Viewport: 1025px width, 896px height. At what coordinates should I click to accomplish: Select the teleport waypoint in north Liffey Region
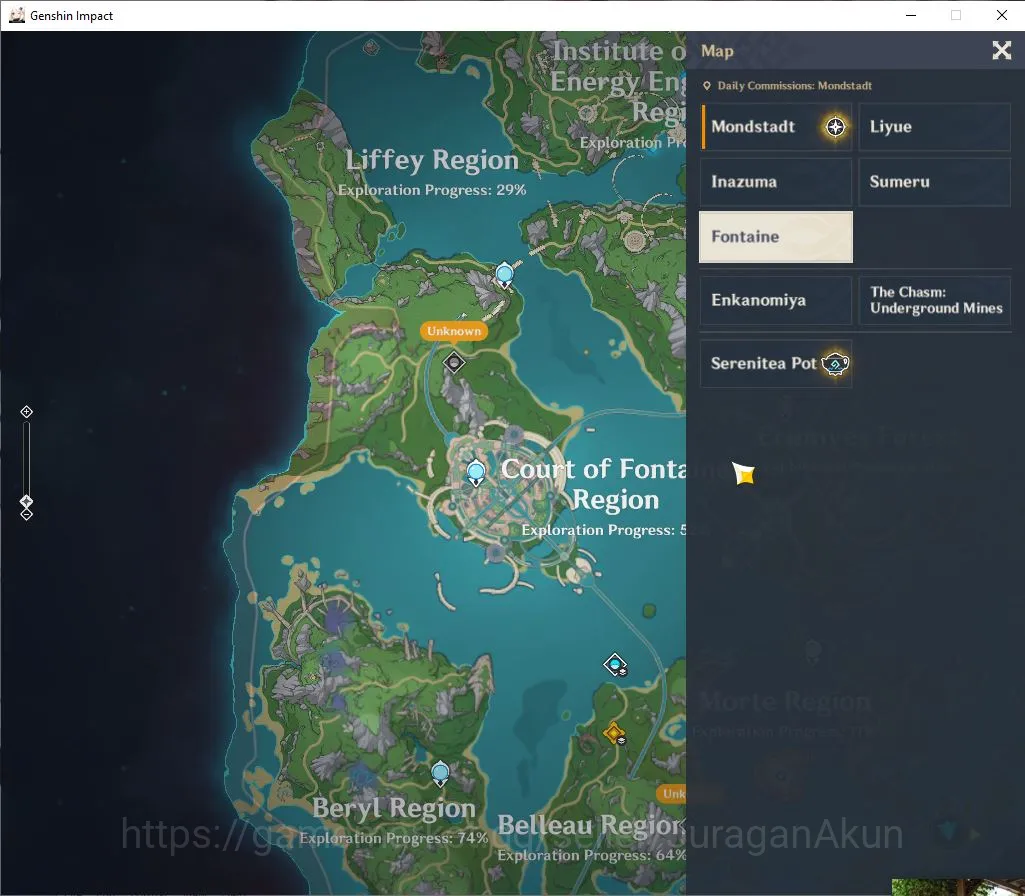[504, 274]
